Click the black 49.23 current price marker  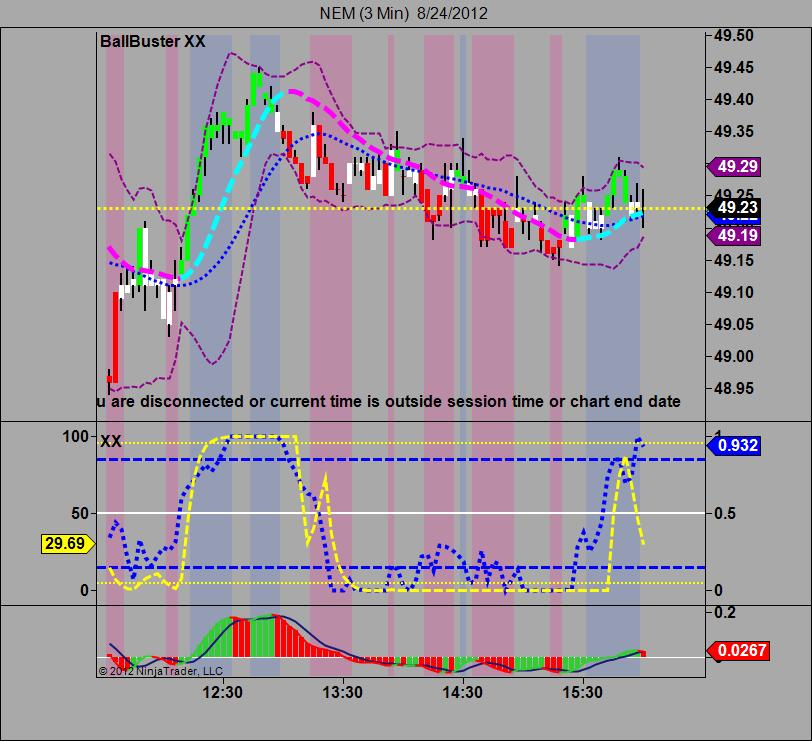pos(734,207)
